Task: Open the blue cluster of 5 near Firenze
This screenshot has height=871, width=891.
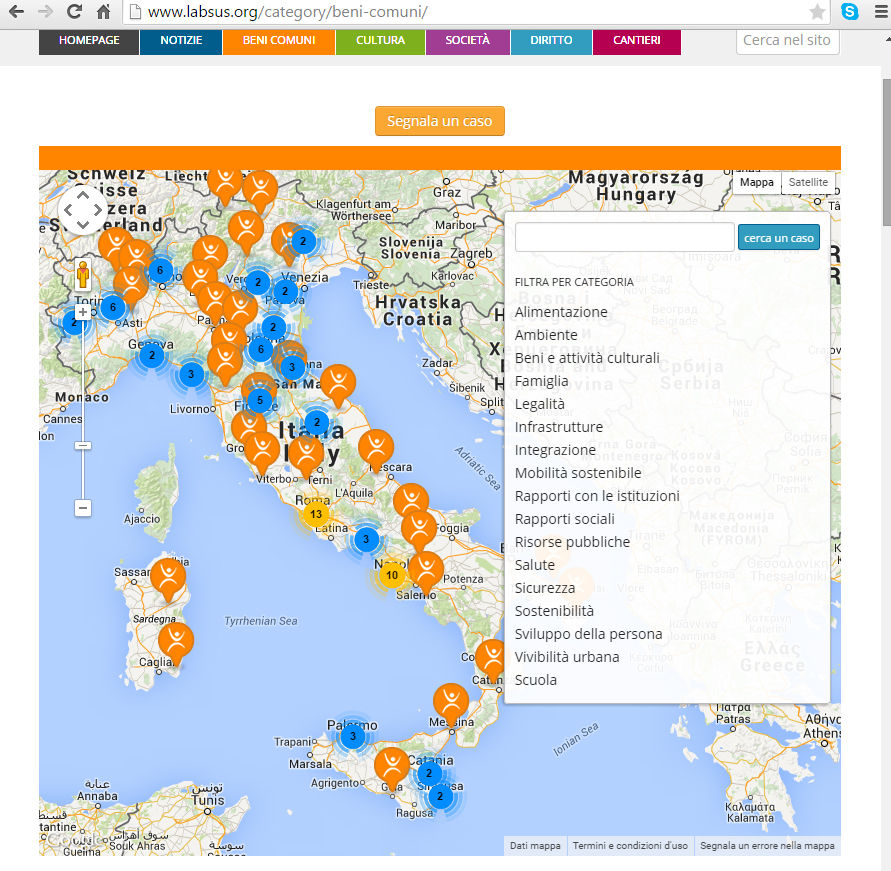Action: point(260,401)
